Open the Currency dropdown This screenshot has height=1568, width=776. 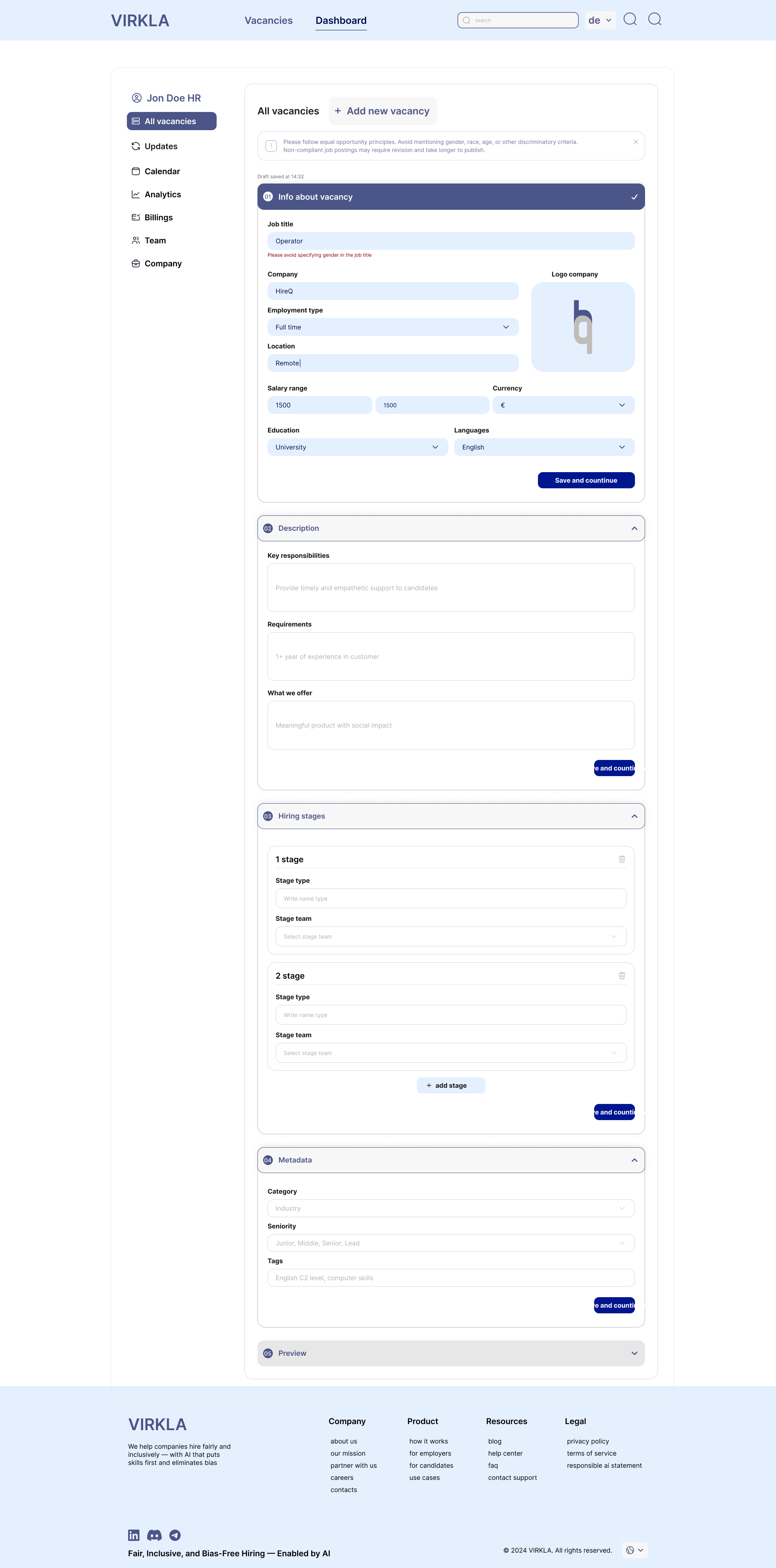pyautogui.click(x=563, y=405)
